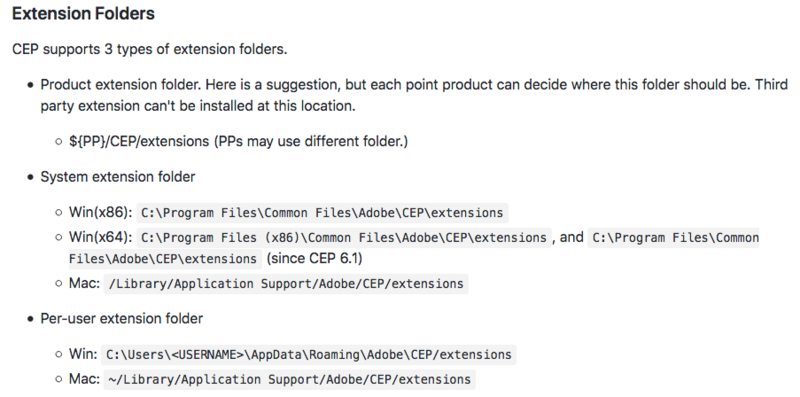
Task: Click the Extension Folders heading
Action: point(83,14)
